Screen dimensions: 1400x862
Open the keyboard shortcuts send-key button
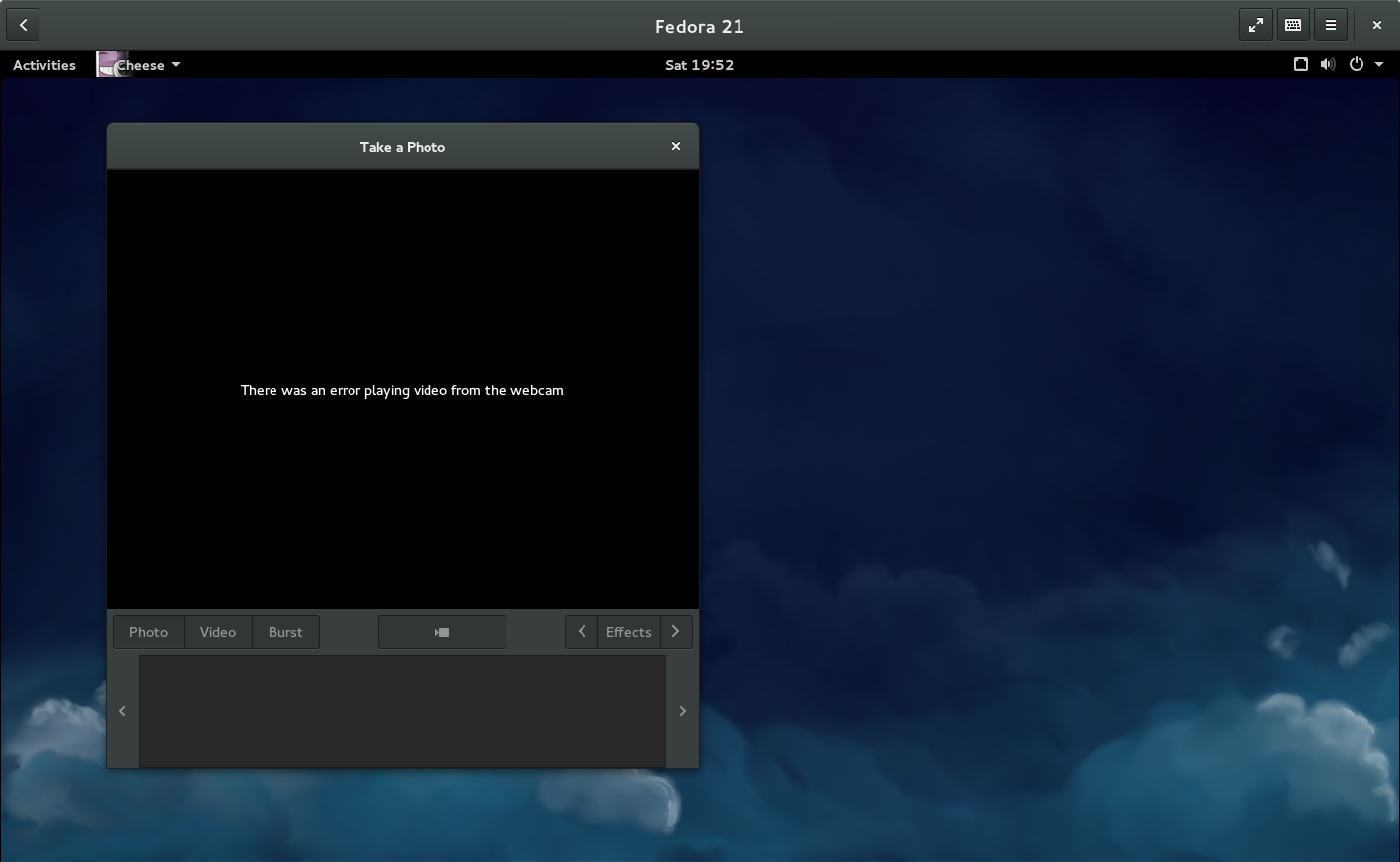(1293, 26)
